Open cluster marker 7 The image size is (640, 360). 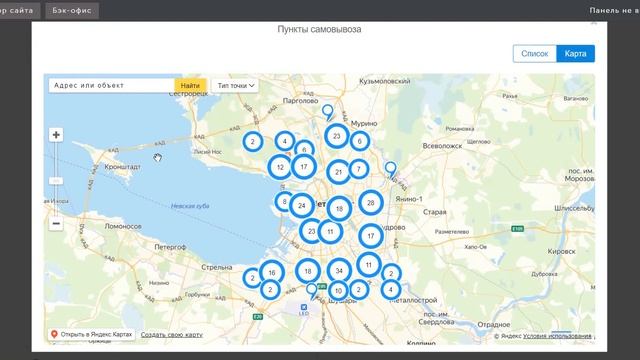tap(359, 169)
